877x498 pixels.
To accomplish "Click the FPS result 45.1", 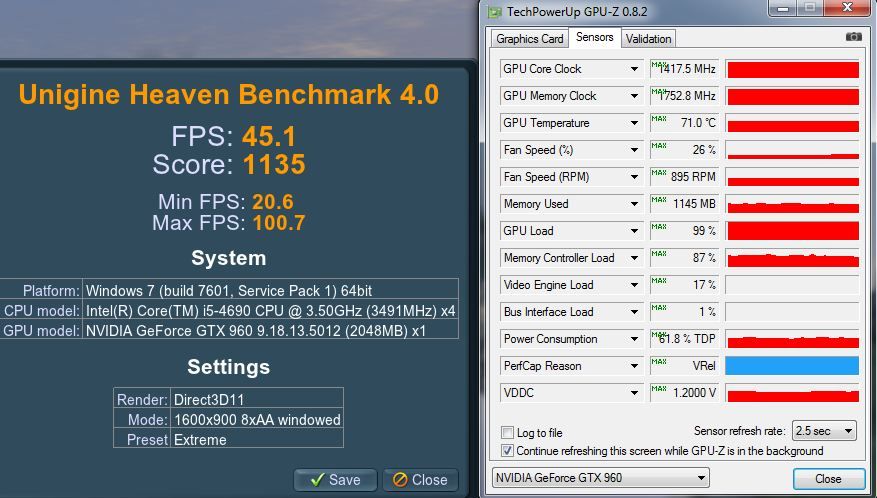I will click(268, 137).
